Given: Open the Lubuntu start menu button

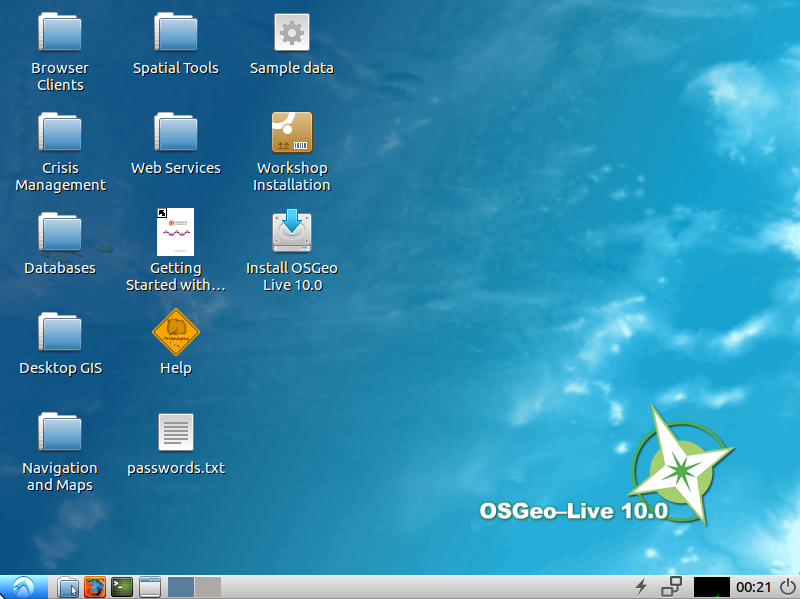Looking at the screenshot, I should (24, 587).
